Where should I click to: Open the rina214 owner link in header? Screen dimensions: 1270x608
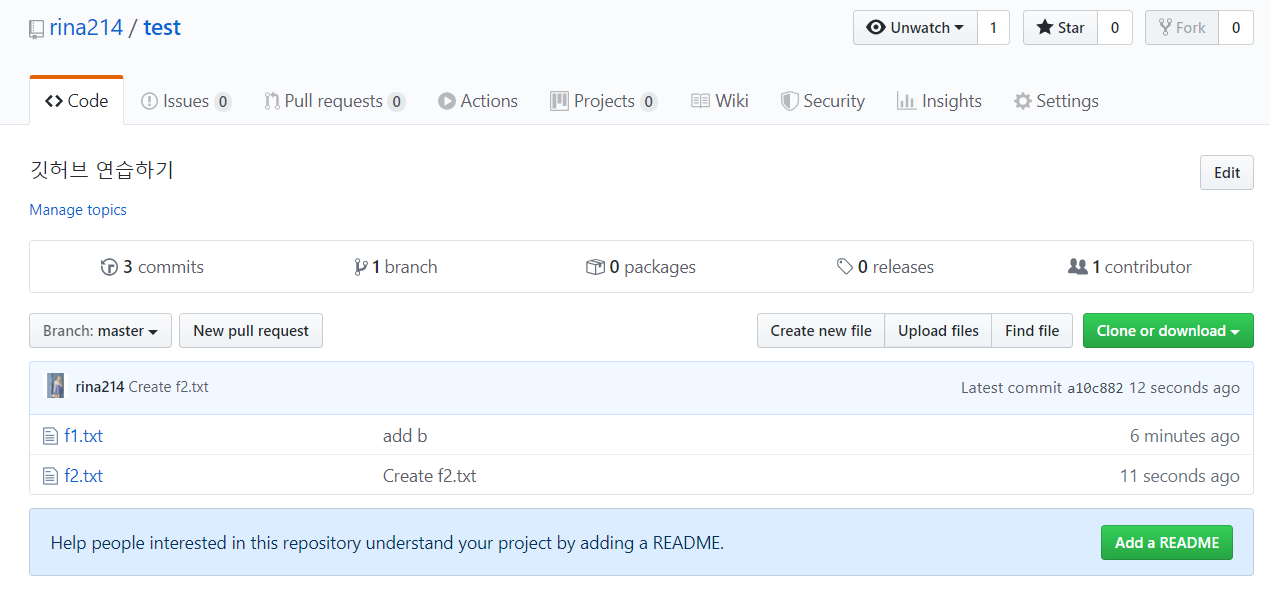coord(86,27)
